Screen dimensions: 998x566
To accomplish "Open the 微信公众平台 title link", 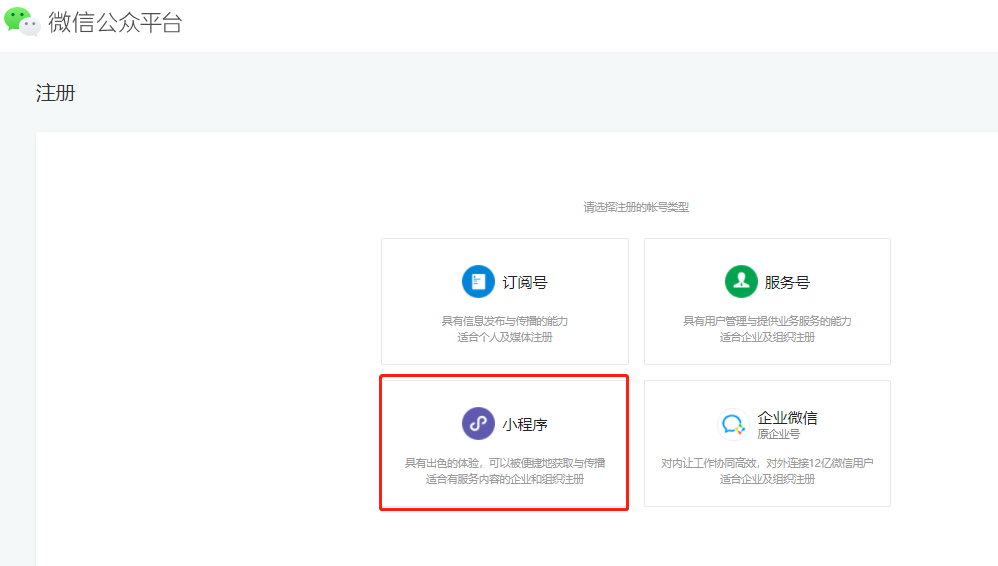I will (x=115, y=22).
